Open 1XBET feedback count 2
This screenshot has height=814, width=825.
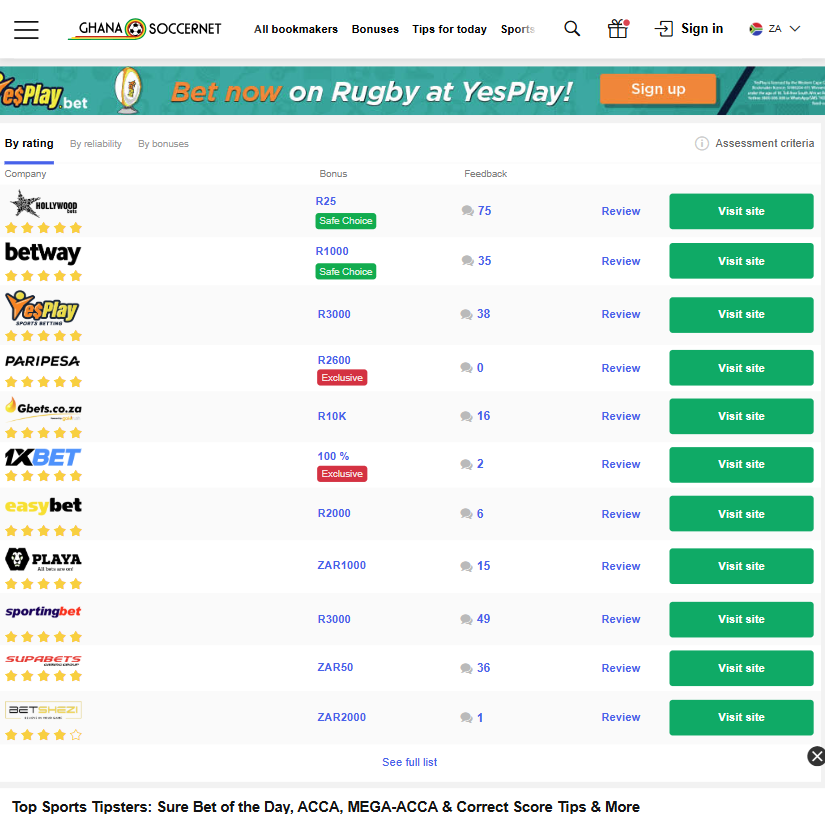tap(472, 464)
